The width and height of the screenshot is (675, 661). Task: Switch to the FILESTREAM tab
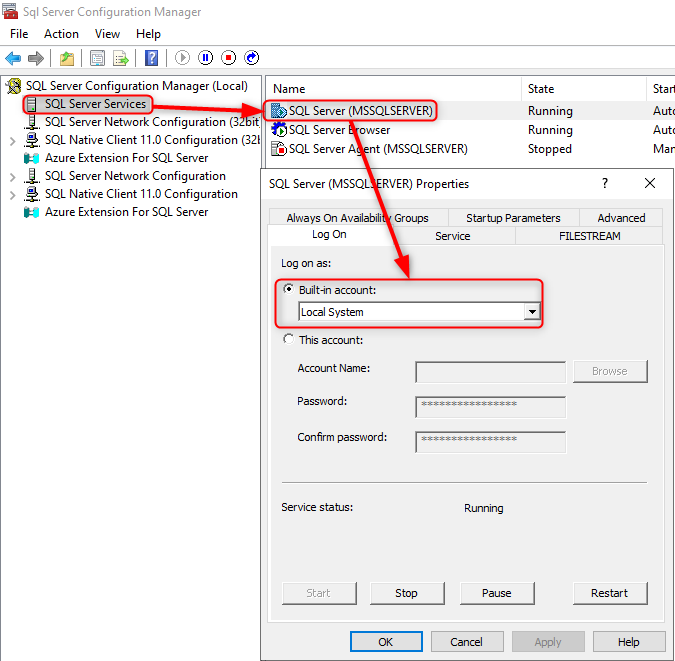point(589,236)
